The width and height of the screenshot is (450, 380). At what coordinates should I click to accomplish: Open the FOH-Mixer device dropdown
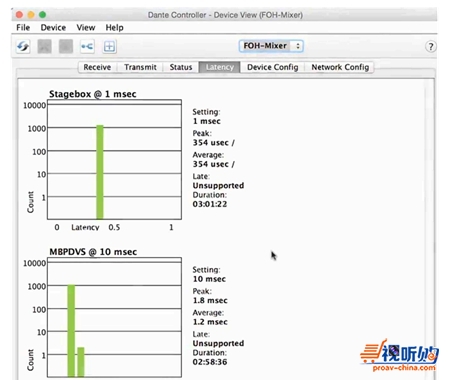(x=271, y=46)
